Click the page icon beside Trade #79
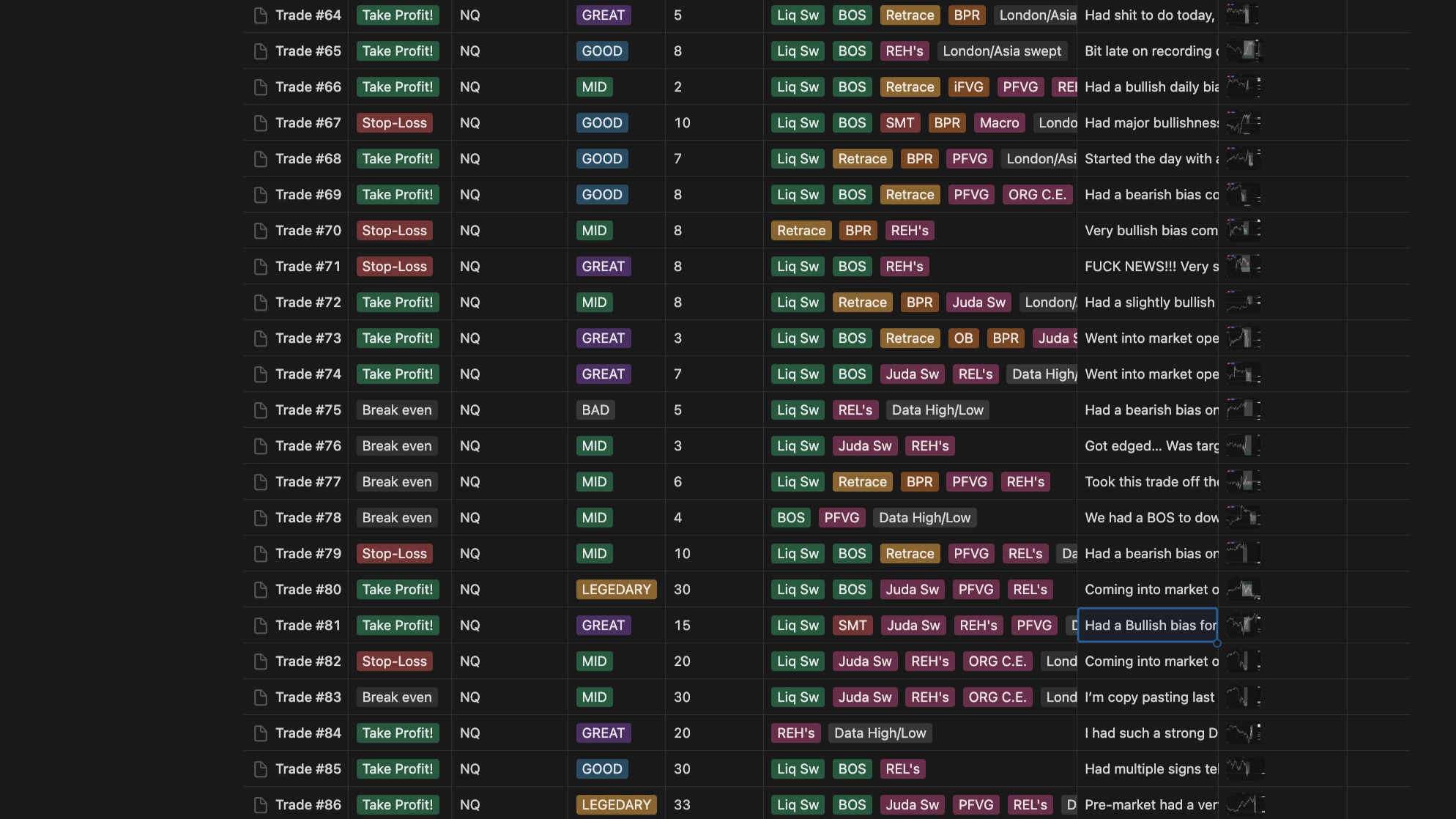 260,554
